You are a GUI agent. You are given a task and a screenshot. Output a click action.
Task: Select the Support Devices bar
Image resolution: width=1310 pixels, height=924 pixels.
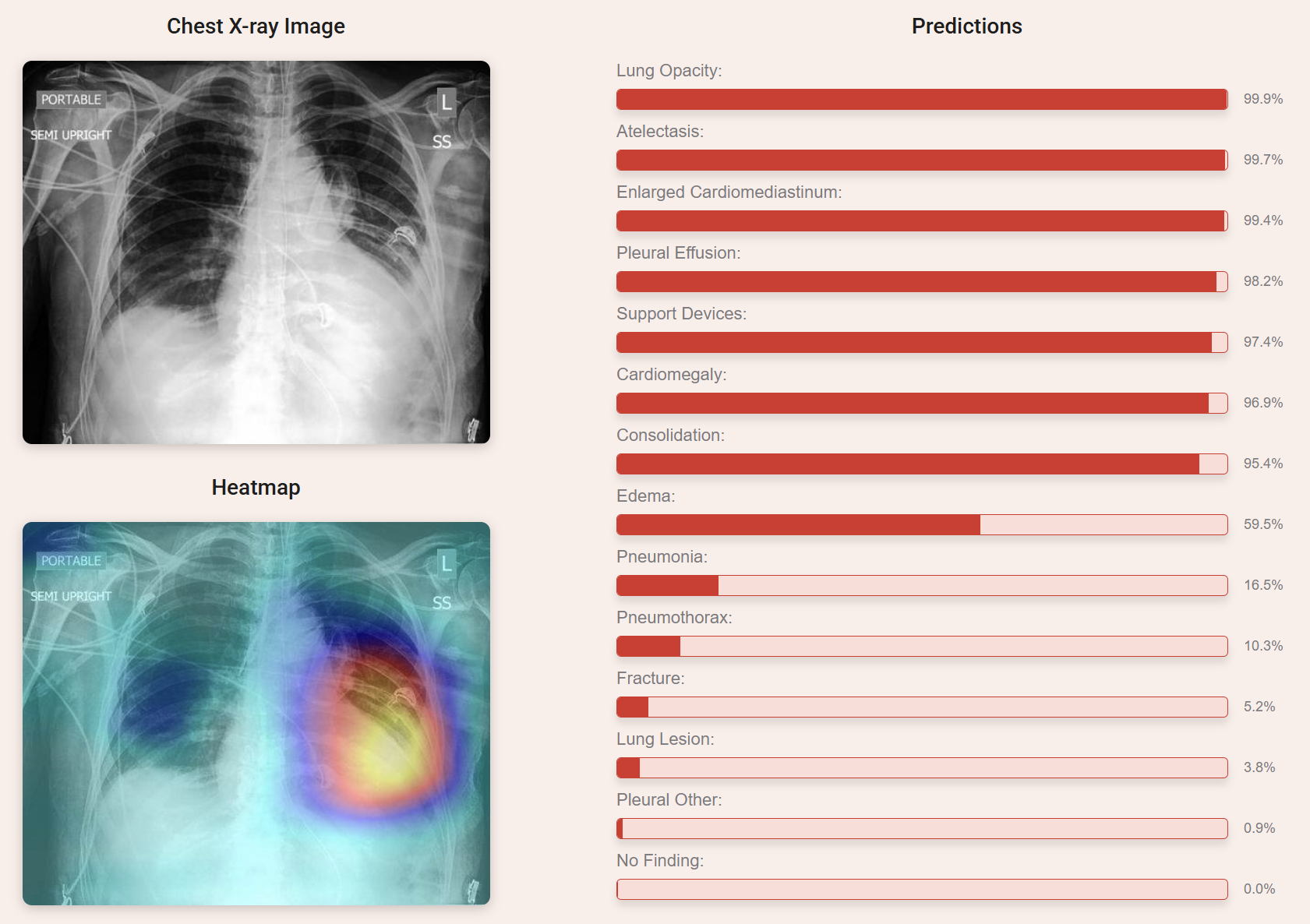[x=922, y=342]
